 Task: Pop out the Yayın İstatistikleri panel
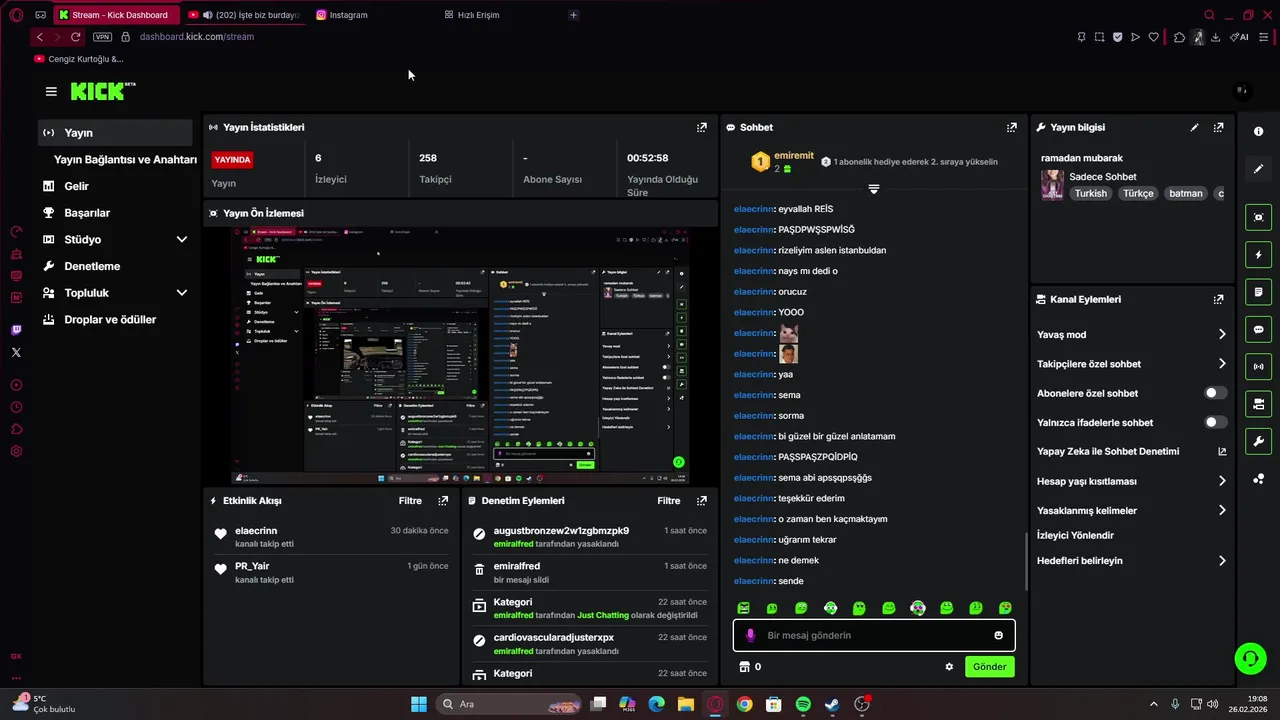pyautogui.click(x=702, y=127)
